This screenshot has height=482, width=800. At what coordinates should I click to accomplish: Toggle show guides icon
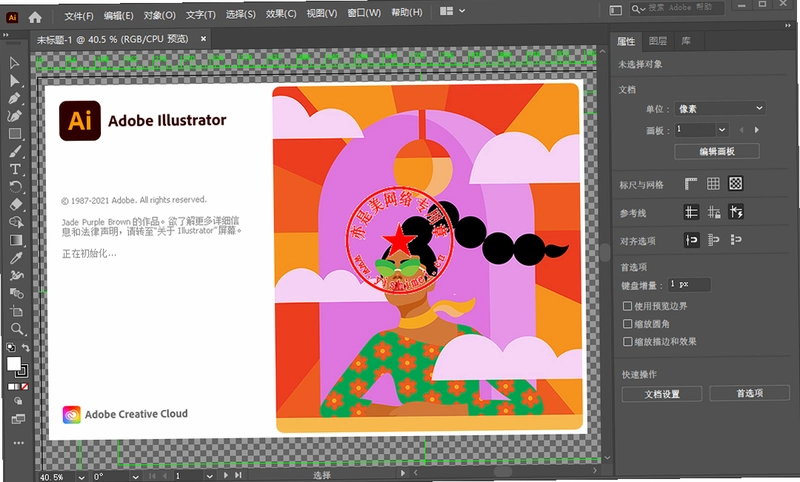tap(691, 212)
